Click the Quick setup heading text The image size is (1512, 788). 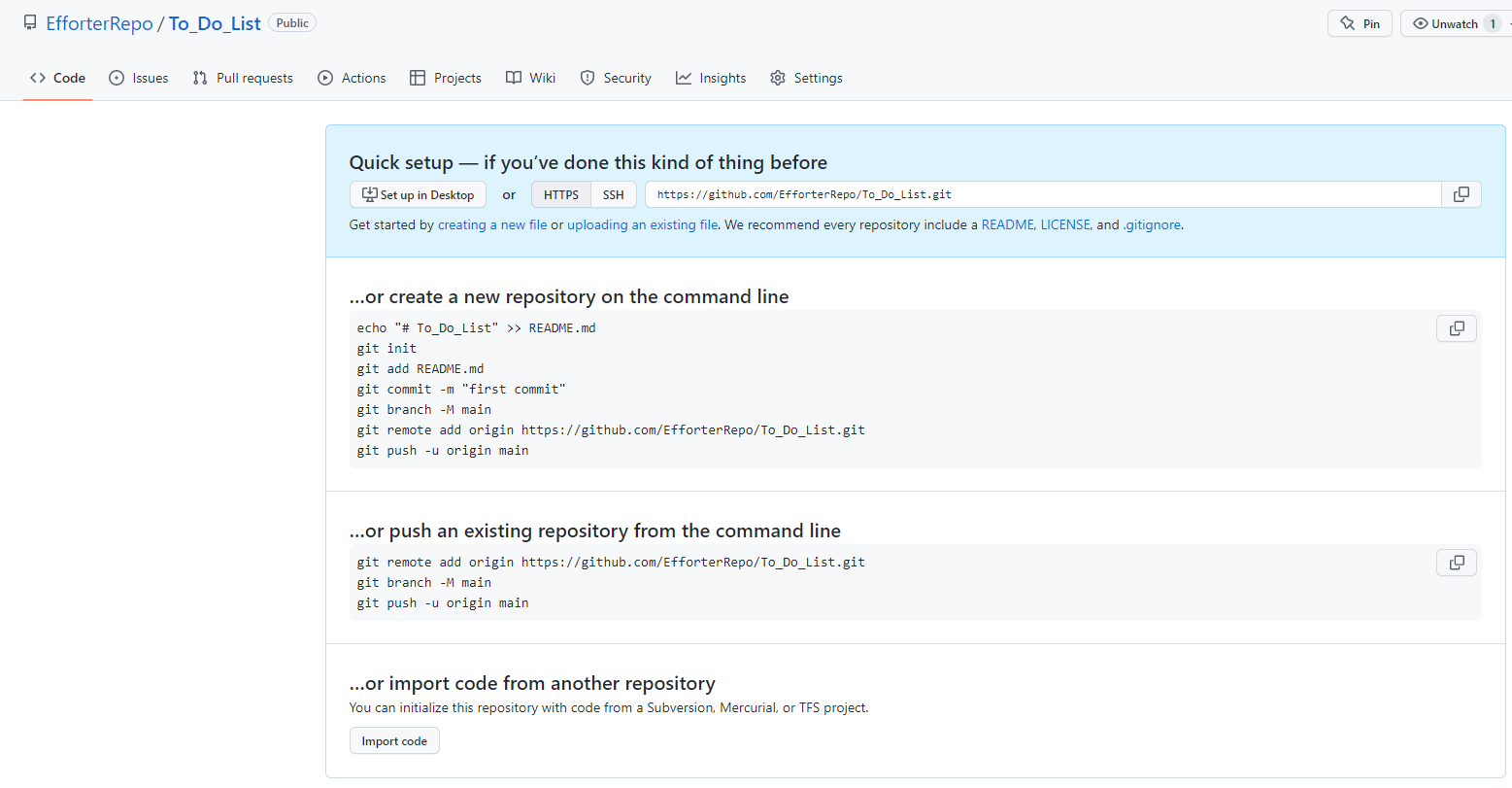coord(588,162)
